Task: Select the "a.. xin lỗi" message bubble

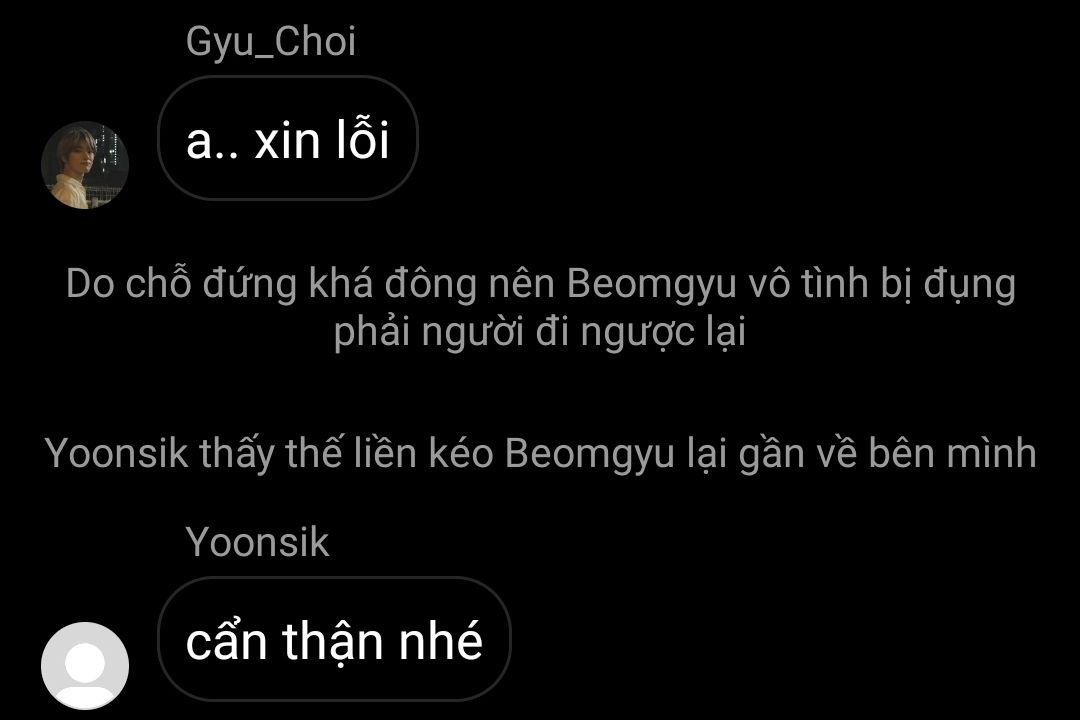Action: (288, 138)
